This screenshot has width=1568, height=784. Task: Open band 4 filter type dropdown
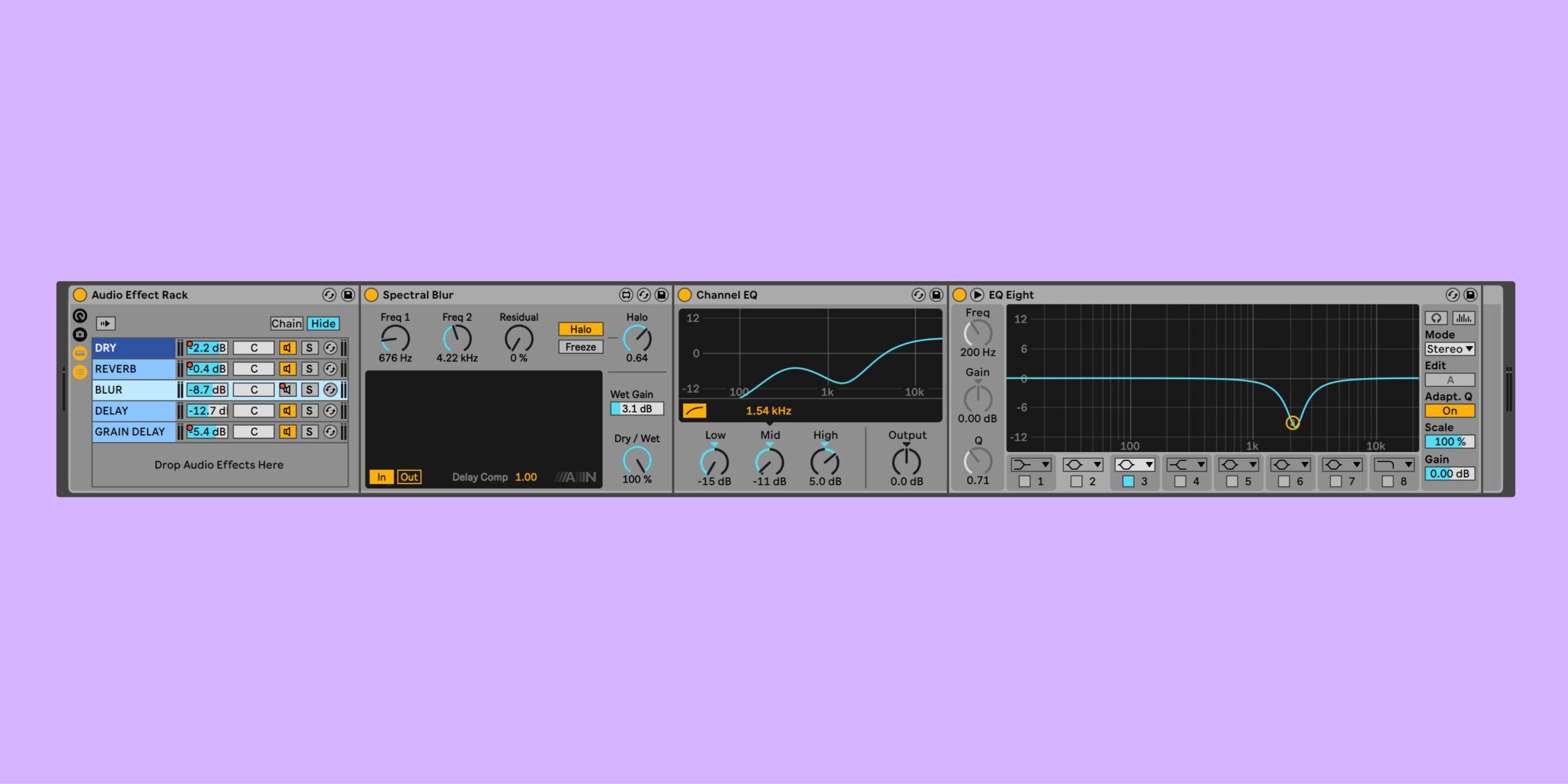(1186, 465)
